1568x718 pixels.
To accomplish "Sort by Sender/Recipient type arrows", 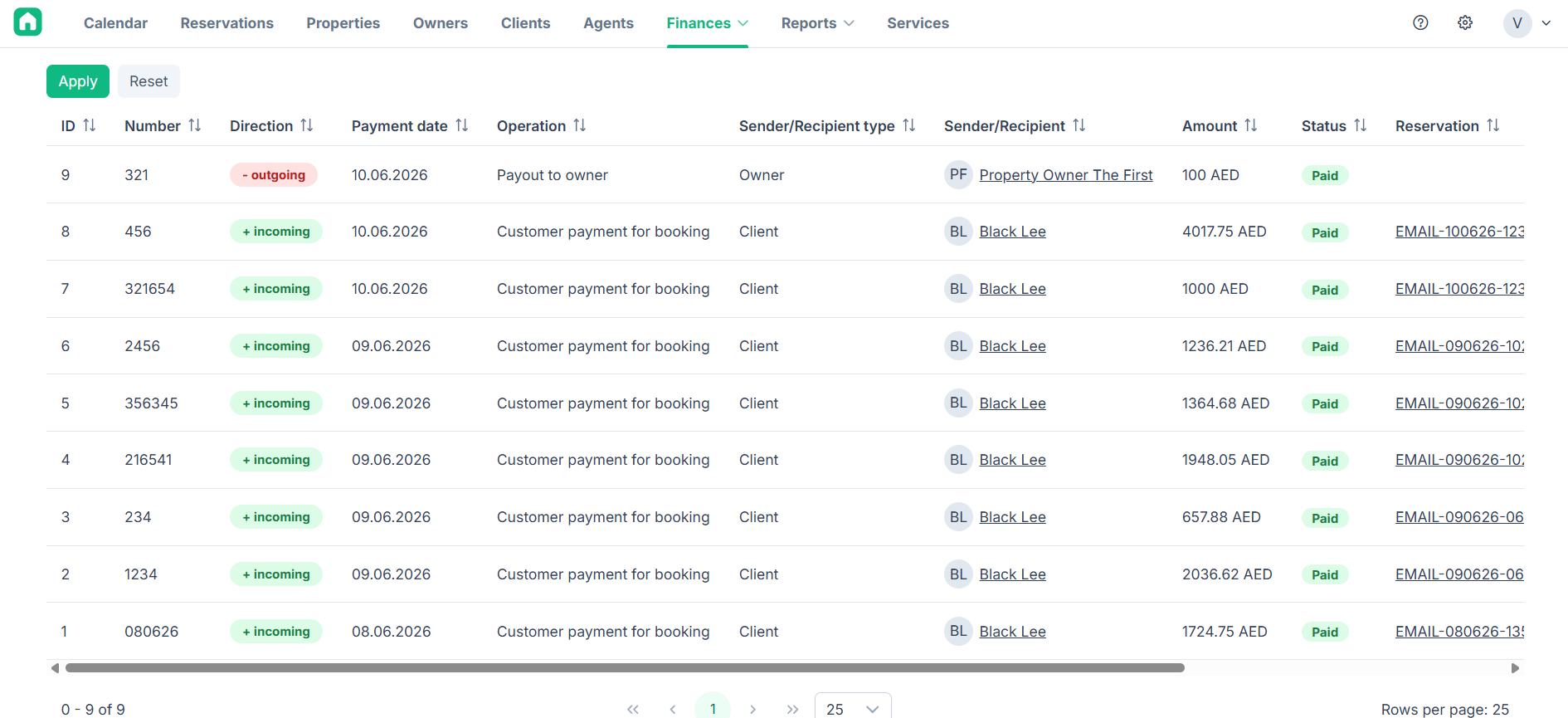I will click(x=909, y=125).
